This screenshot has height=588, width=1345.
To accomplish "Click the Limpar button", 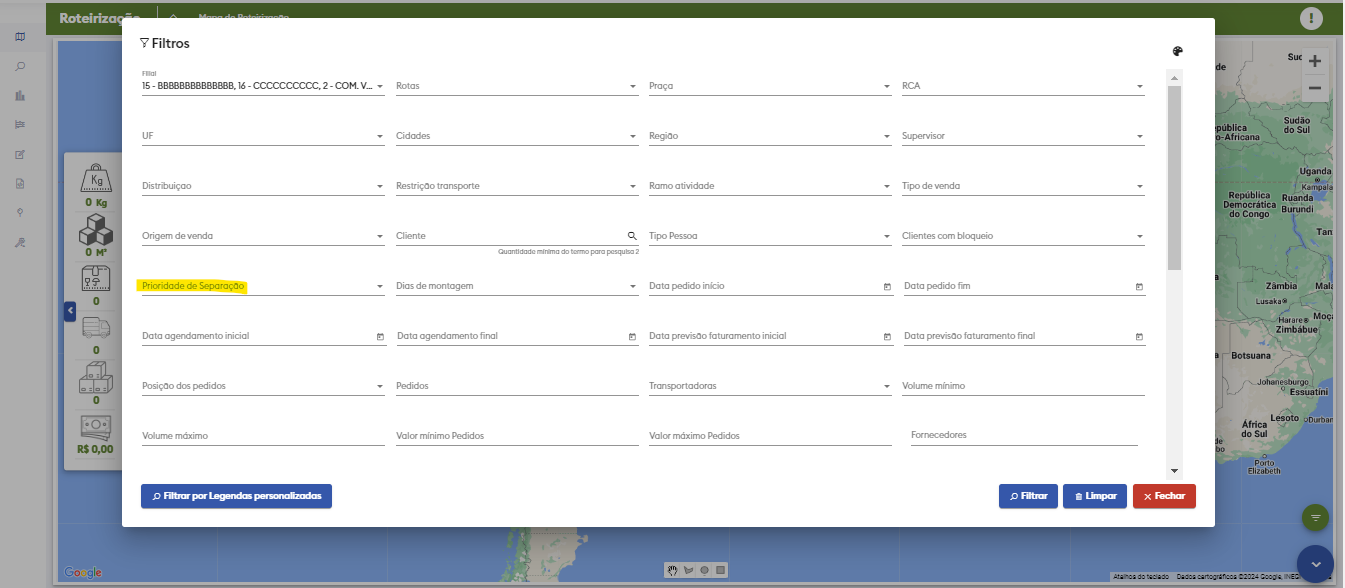I will [1095, 496].
